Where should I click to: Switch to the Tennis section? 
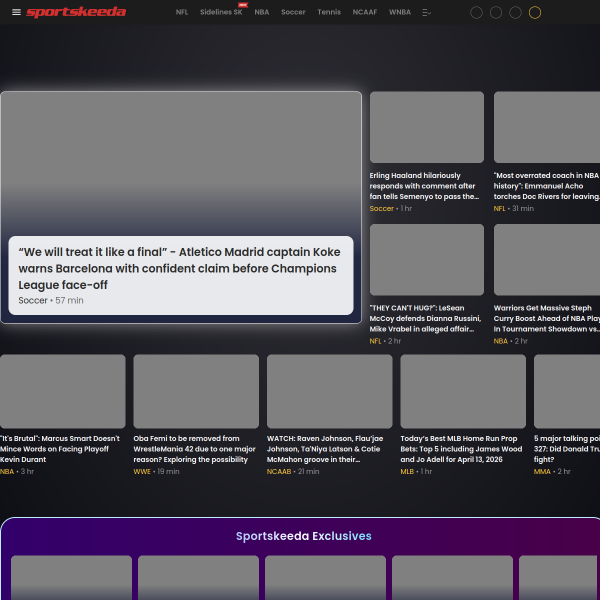pyautogui.click(x=328, y=13)
